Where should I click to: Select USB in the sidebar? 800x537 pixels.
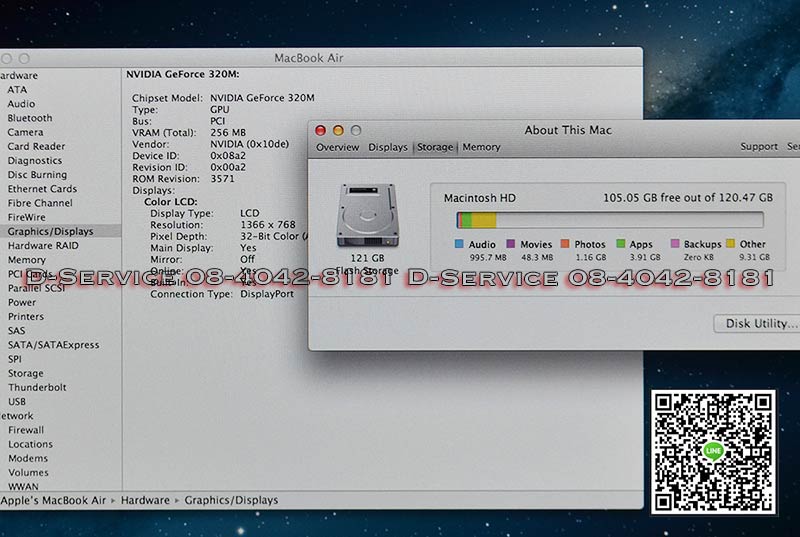pos(17,402)
